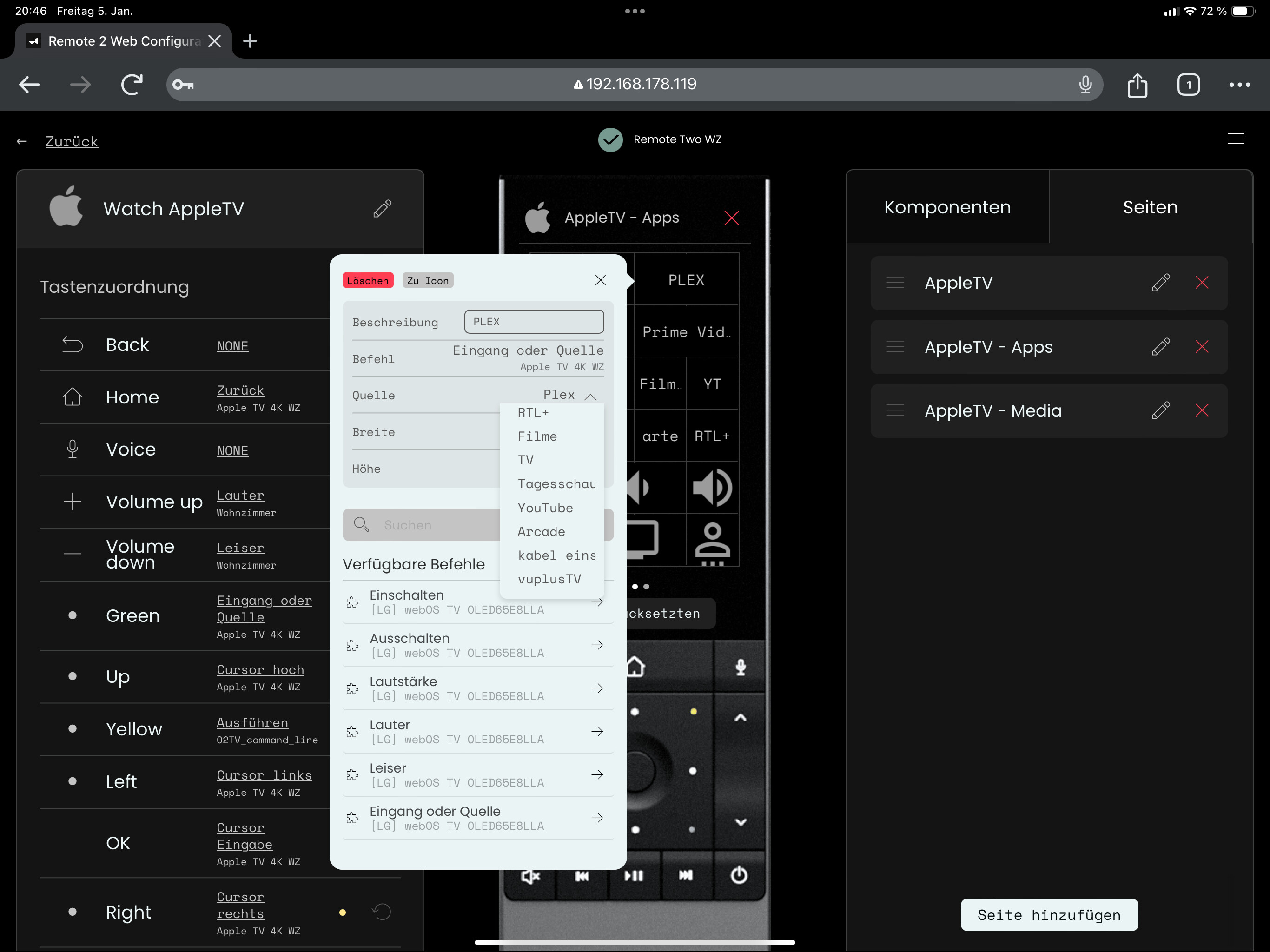The height and width of the screenshot is (952, 1270).
Task: Click the mute button on the remote
Action: 530,876
